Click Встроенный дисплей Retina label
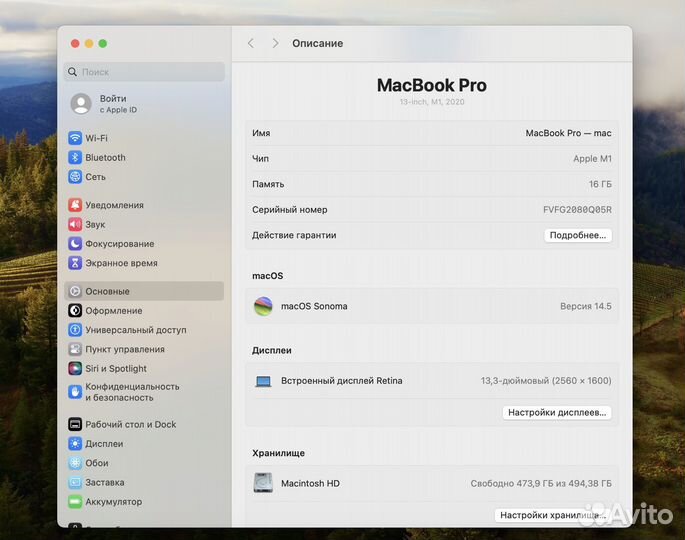This screenshot has width=685, height=540. coord(342,381)
